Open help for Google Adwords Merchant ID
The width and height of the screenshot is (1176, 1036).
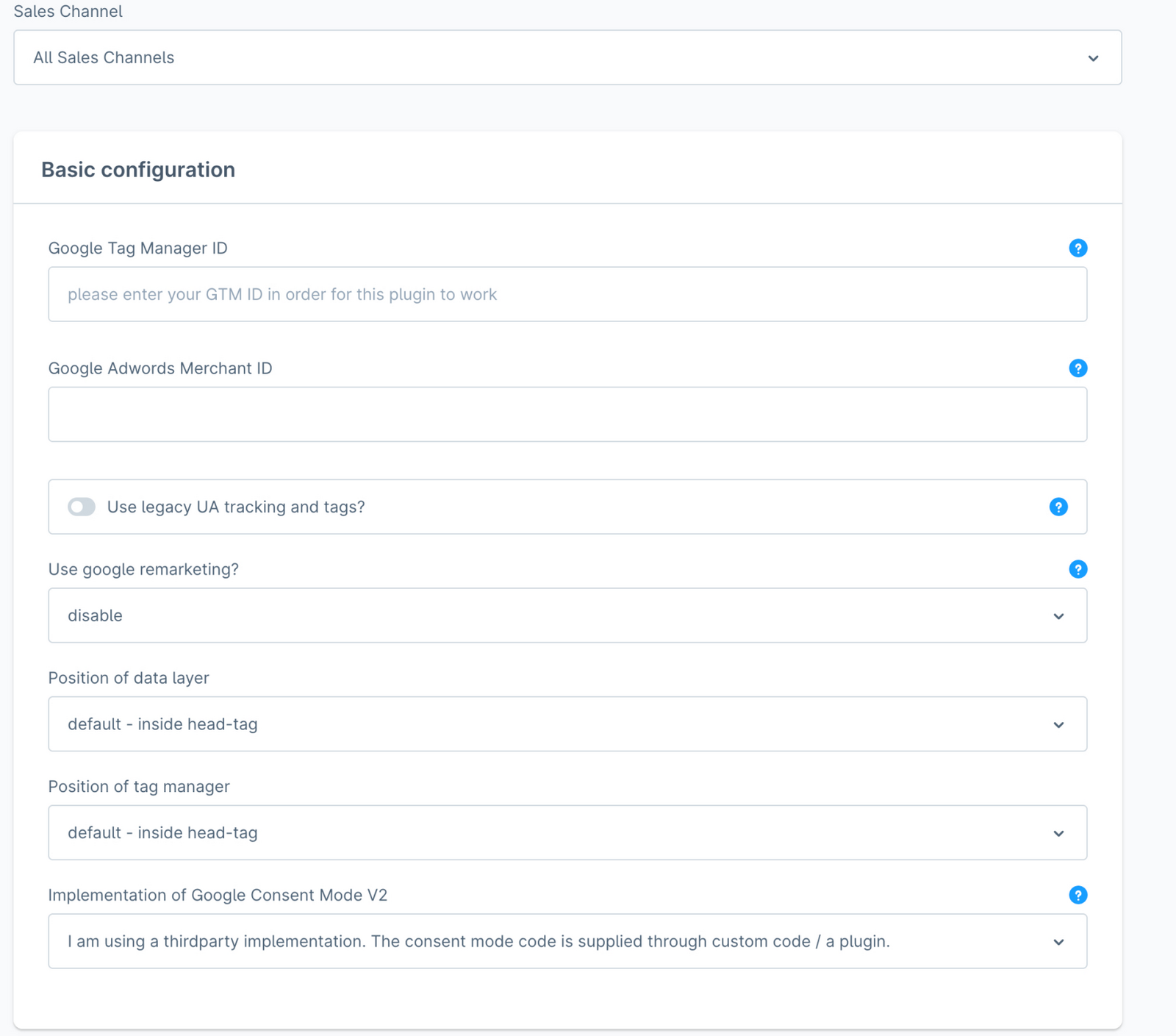[1078, 368]
